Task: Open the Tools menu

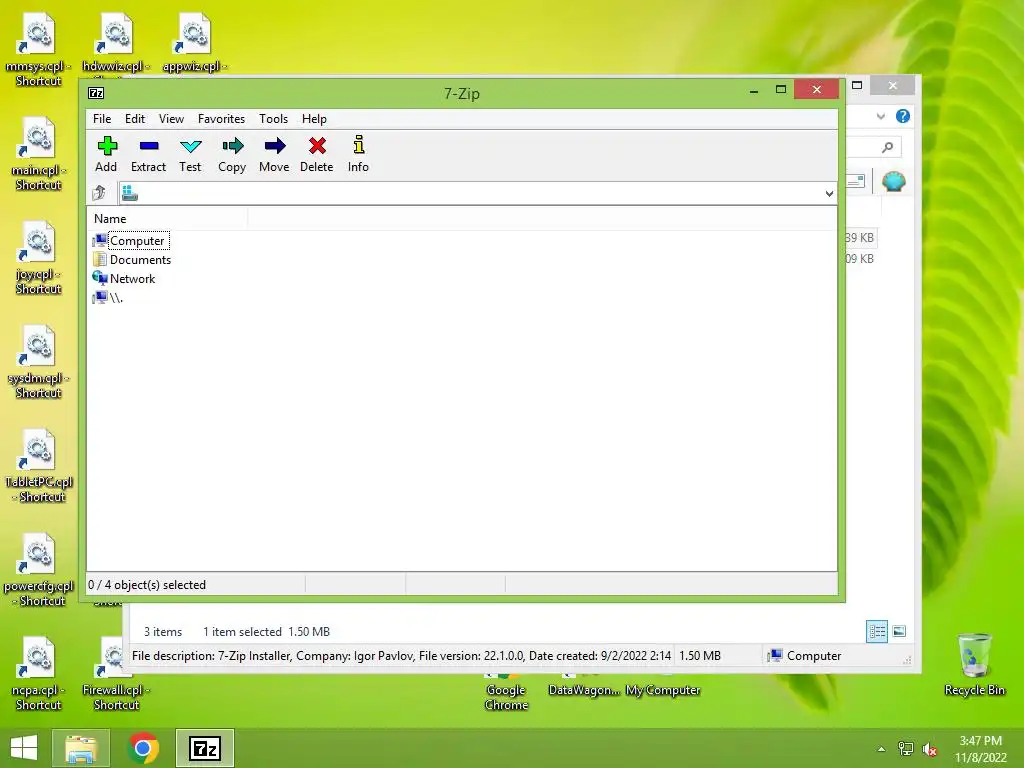Action: tap(273, 119)
